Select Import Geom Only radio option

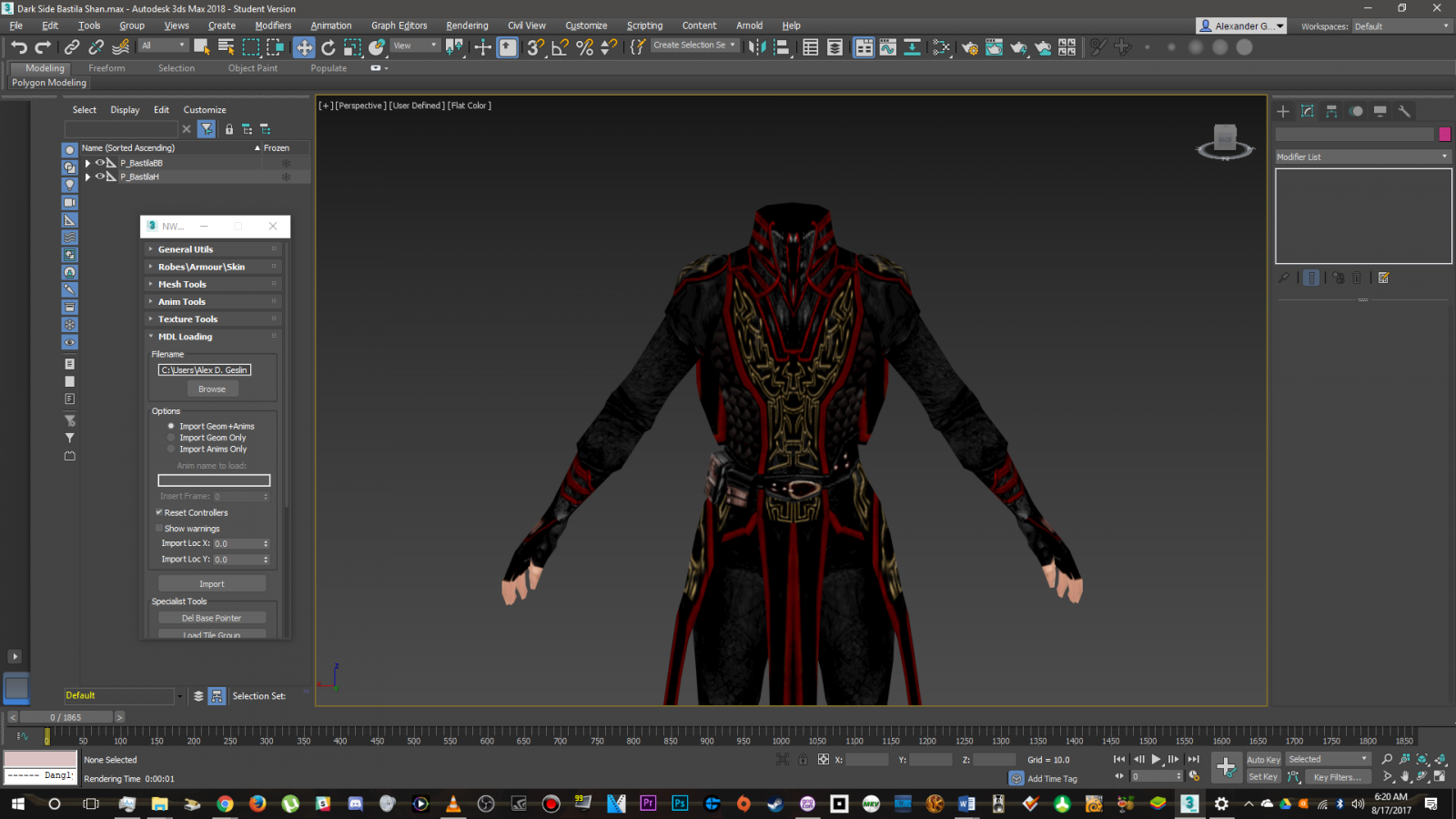click(171, 438)
